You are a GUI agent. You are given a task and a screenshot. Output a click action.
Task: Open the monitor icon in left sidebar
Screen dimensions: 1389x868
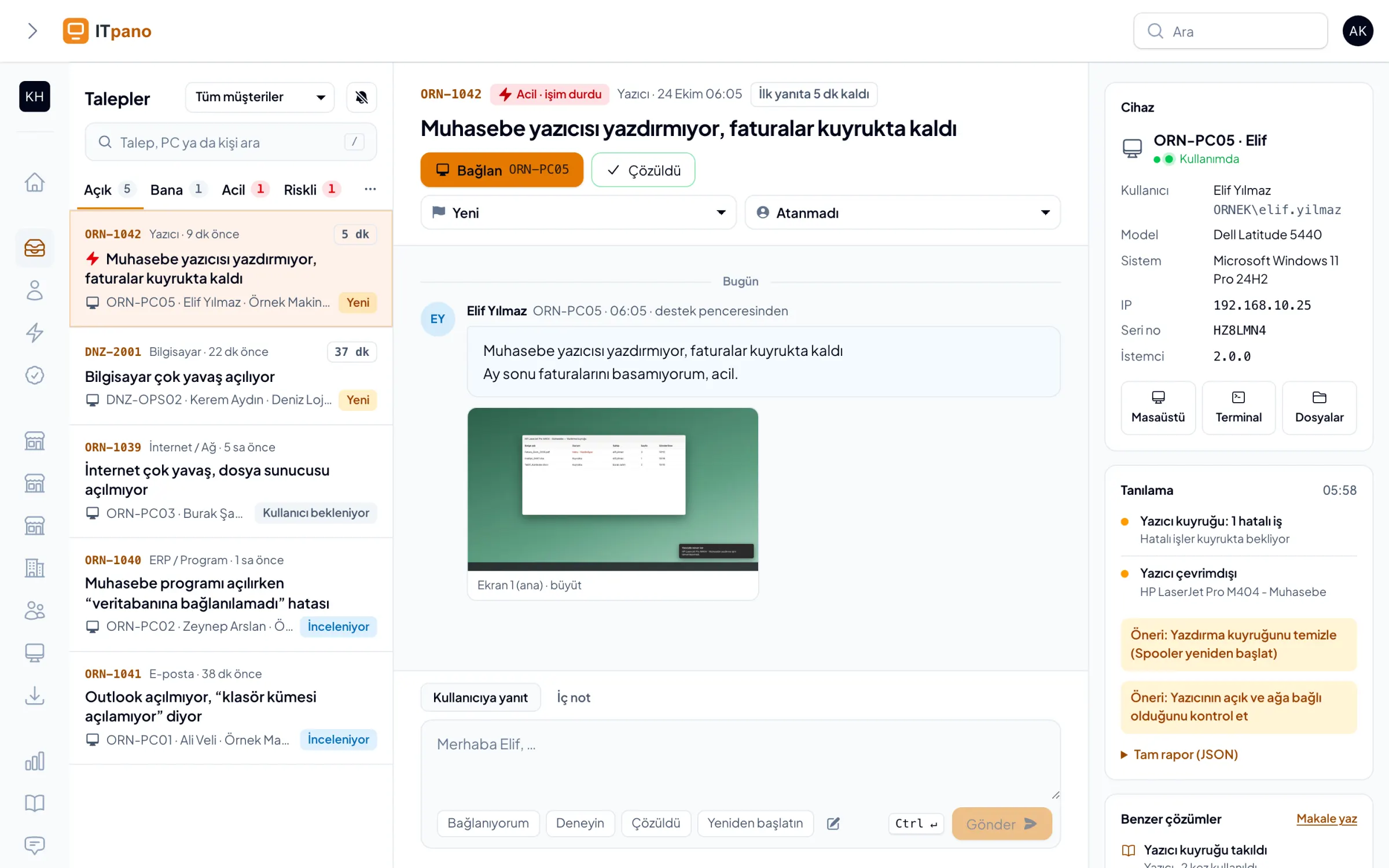point(35,653)
